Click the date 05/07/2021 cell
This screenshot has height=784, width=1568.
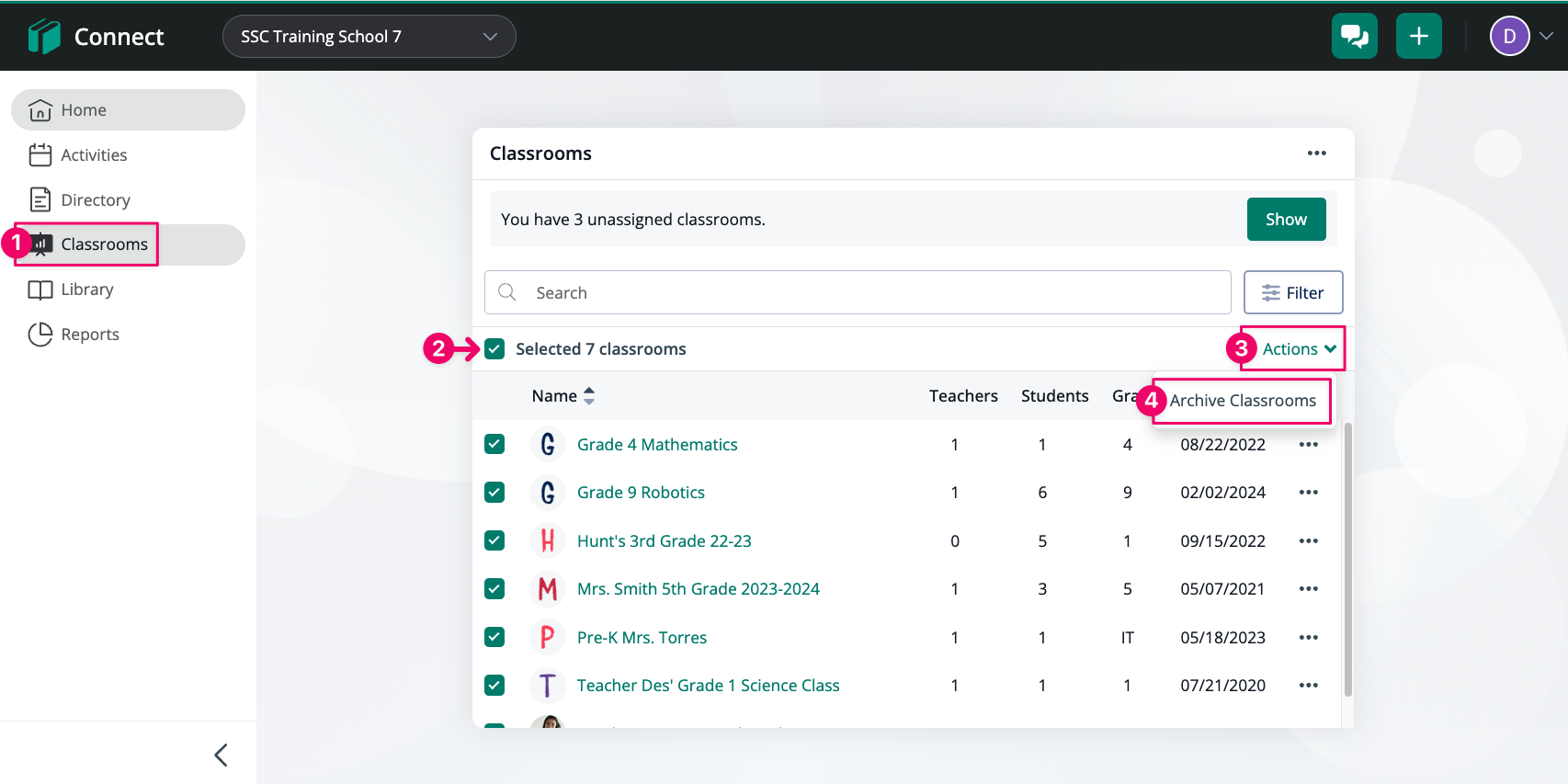tap(1222, 589)
